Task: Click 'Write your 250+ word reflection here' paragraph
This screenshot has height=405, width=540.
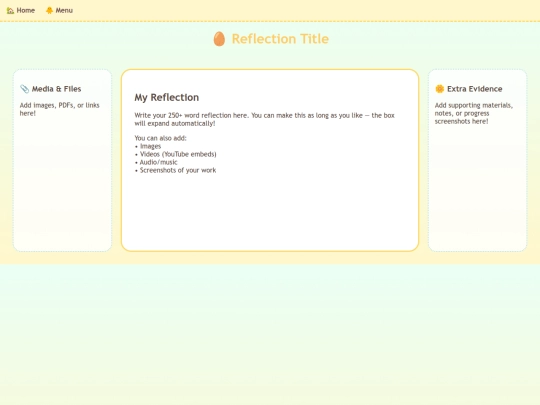Action: 264,119
